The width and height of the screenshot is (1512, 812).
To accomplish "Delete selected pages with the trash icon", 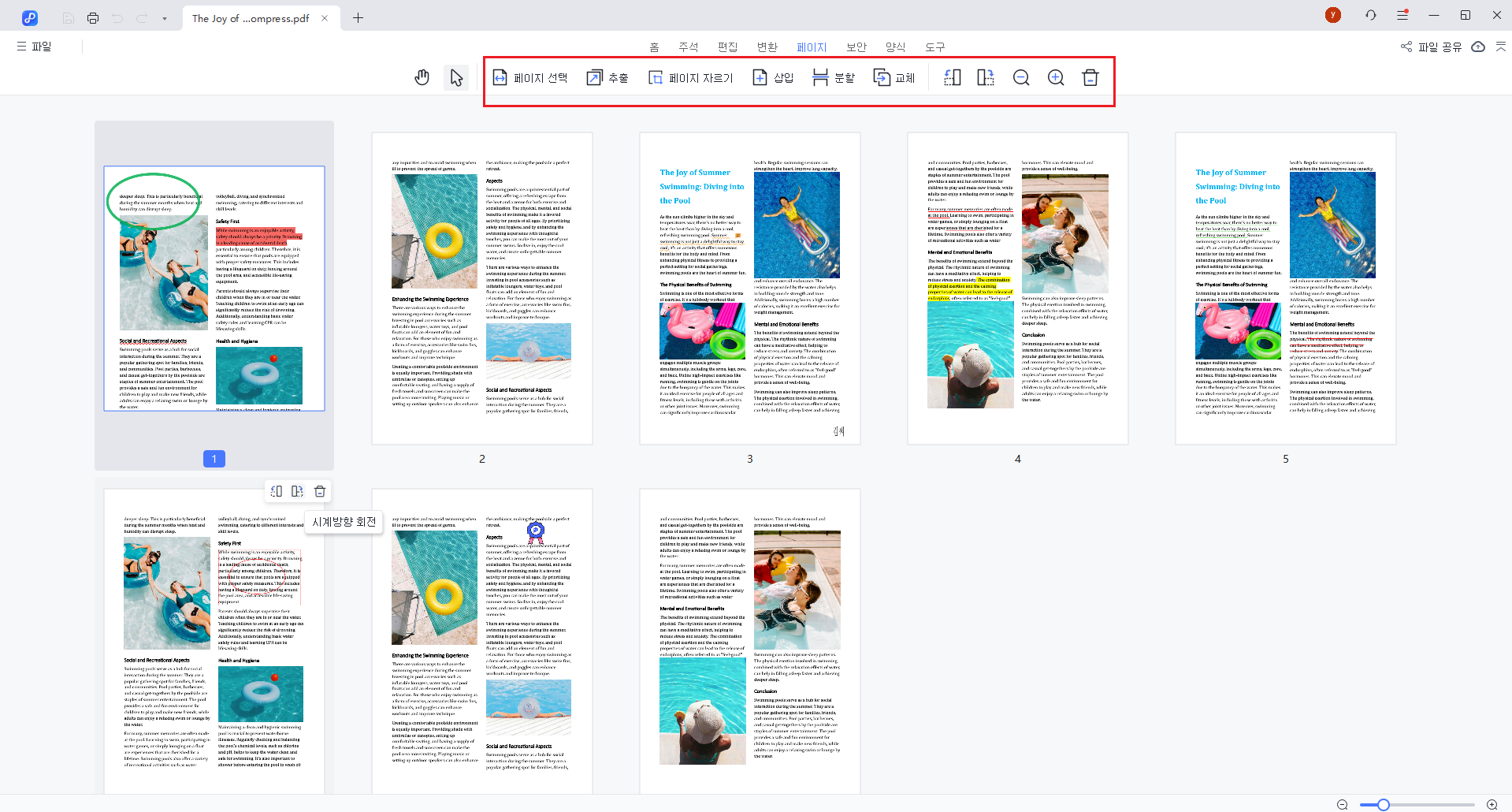I will pos(1090,76).
